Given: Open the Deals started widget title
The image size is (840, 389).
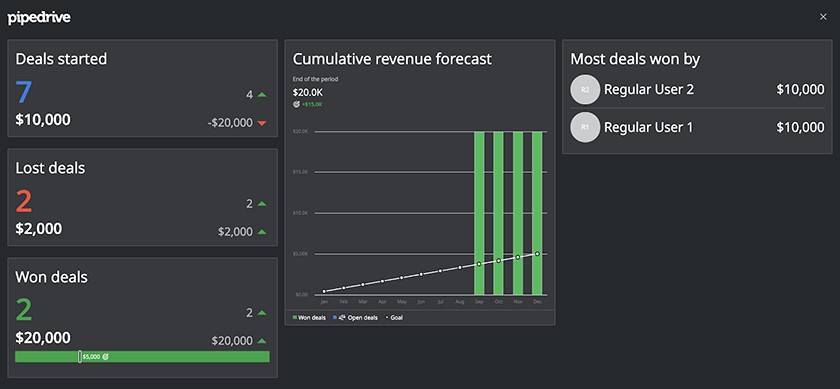Looking at the screenshot, I should pos(61,59).
